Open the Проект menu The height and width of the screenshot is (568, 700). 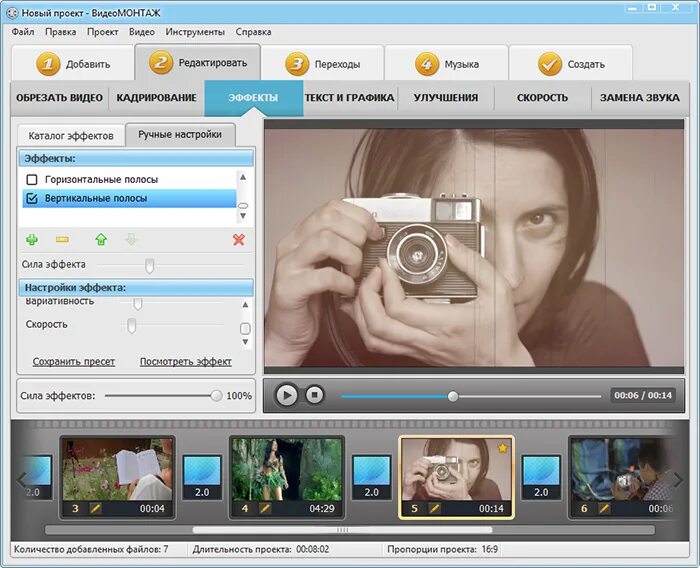click(103, 32)
